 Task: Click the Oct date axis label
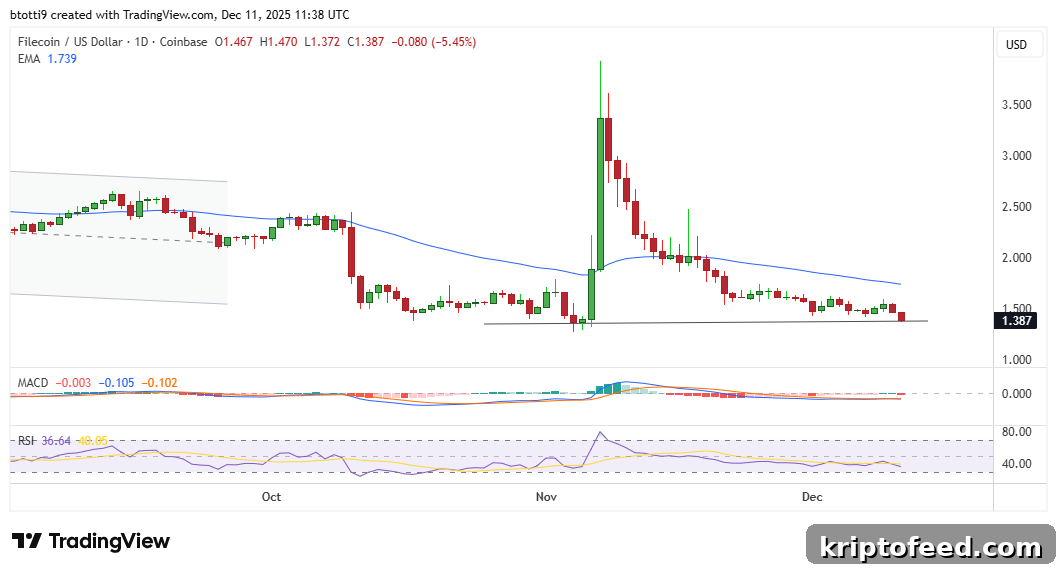point(271,497)
